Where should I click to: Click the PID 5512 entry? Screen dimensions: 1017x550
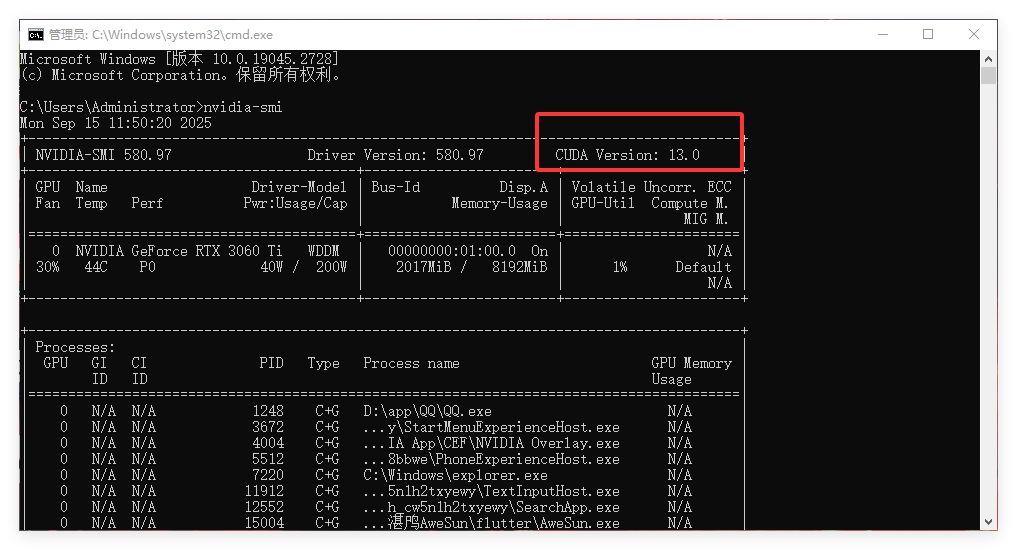click(x=268, y=460)
